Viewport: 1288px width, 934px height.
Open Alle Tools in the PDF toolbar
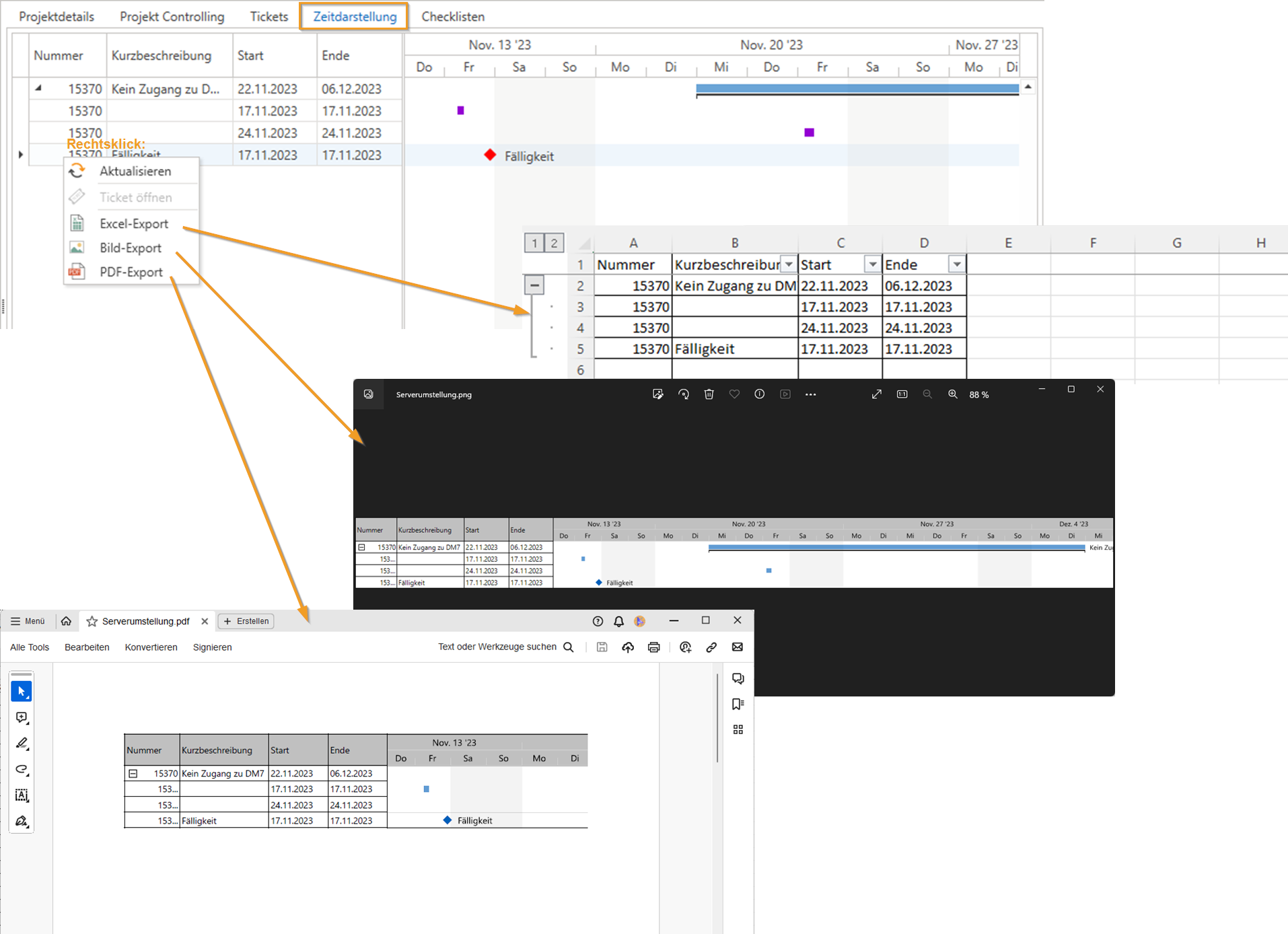[30, 647]
